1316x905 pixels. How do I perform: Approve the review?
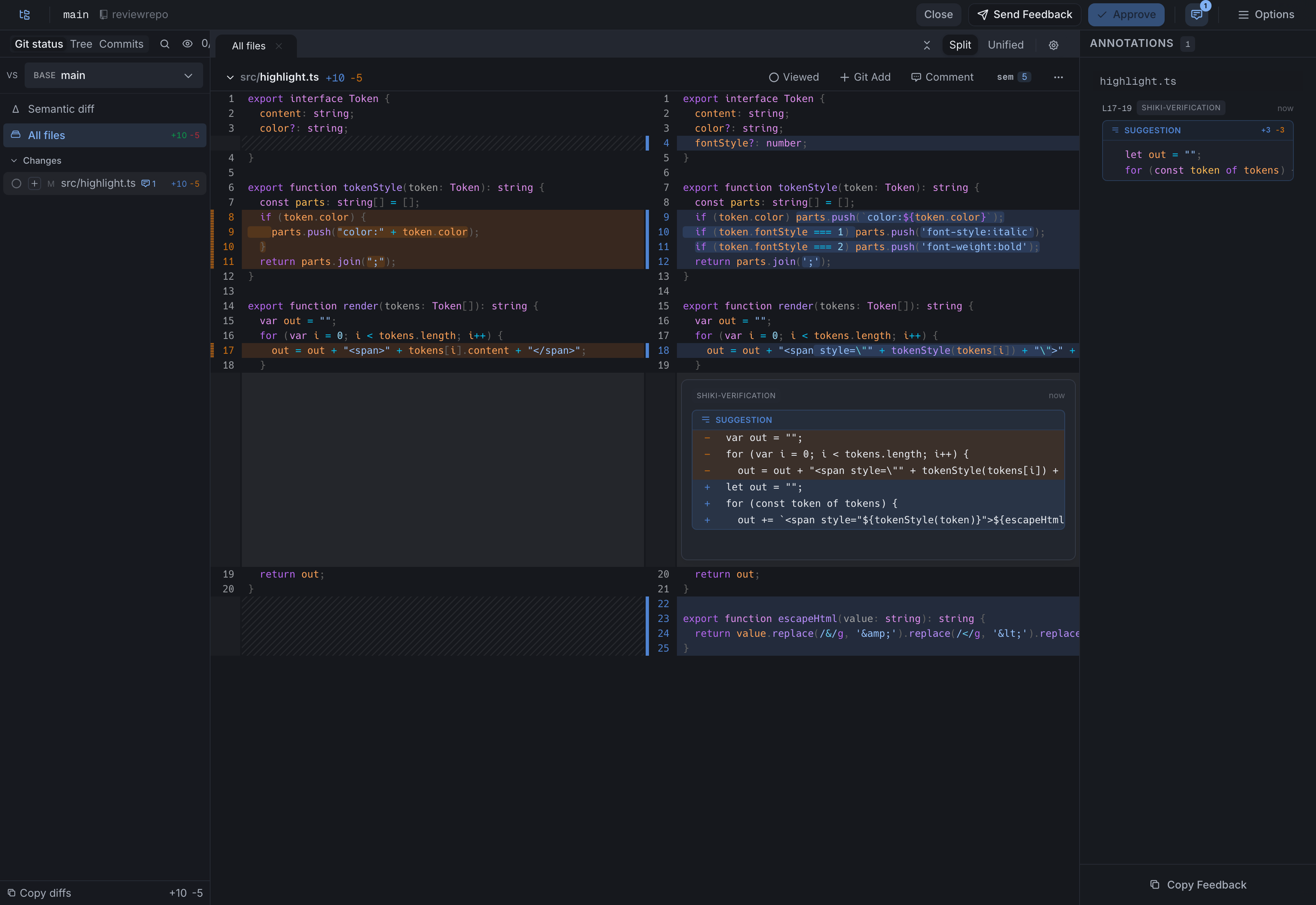(x=1126, y=15)
